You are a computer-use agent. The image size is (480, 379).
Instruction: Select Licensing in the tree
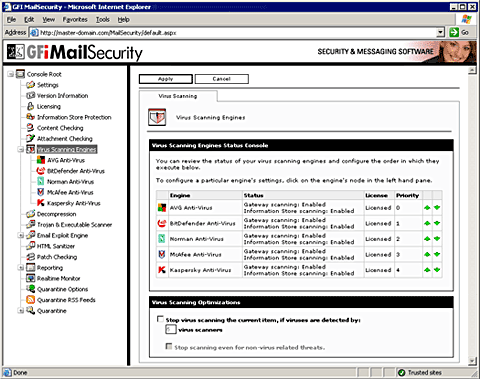pyautogui.click(x=49, y=107)
